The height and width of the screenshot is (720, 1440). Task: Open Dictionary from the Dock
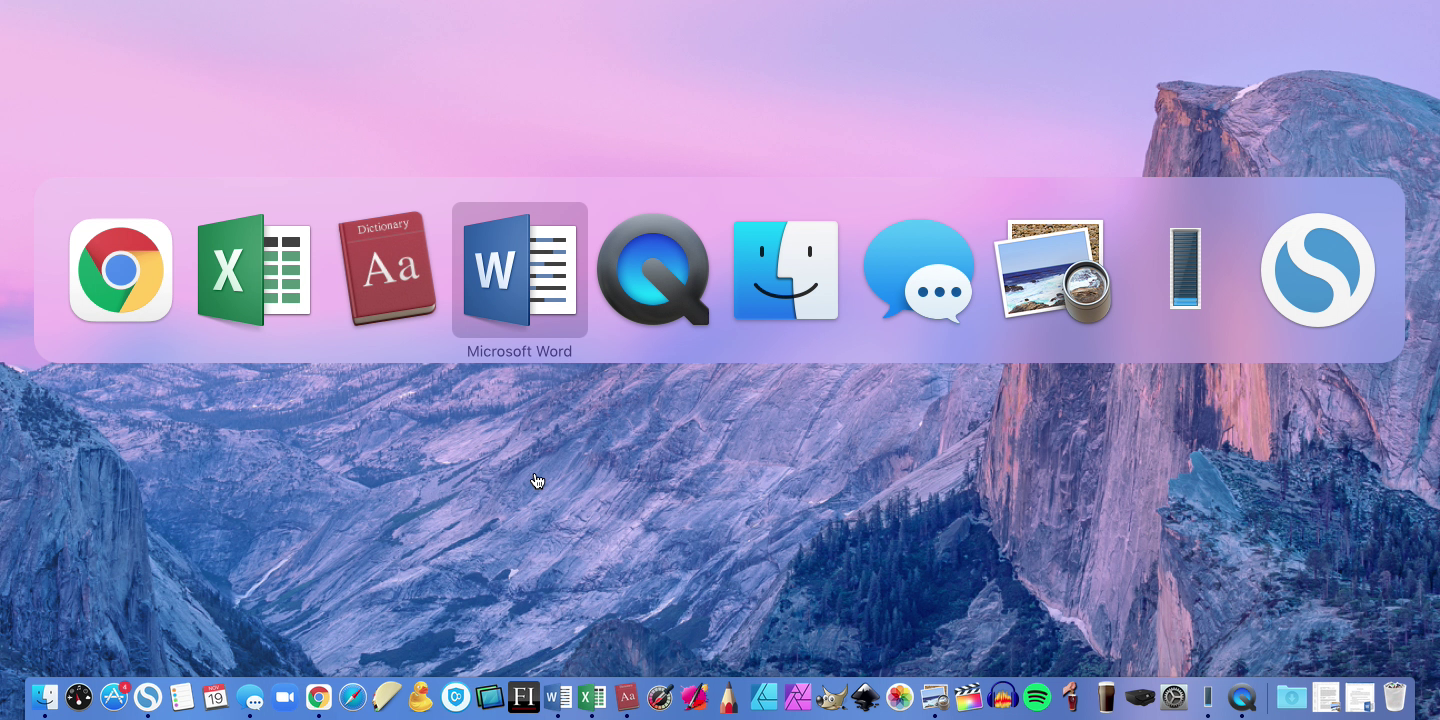[626, 697]
